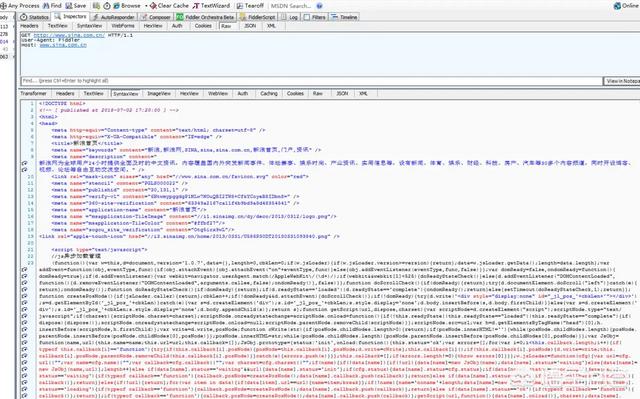Select the response SyntaxView tab

pyautogui.click(x=126, y=93)
